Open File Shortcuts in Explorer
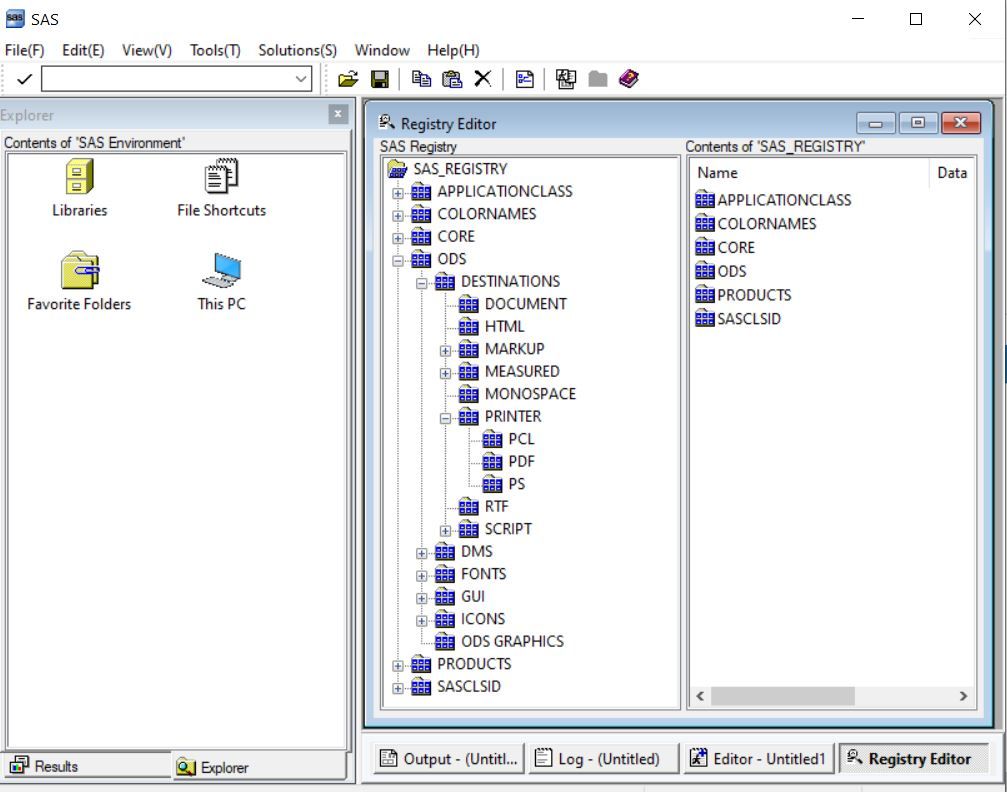1007x792 pixels. point(219,183)
